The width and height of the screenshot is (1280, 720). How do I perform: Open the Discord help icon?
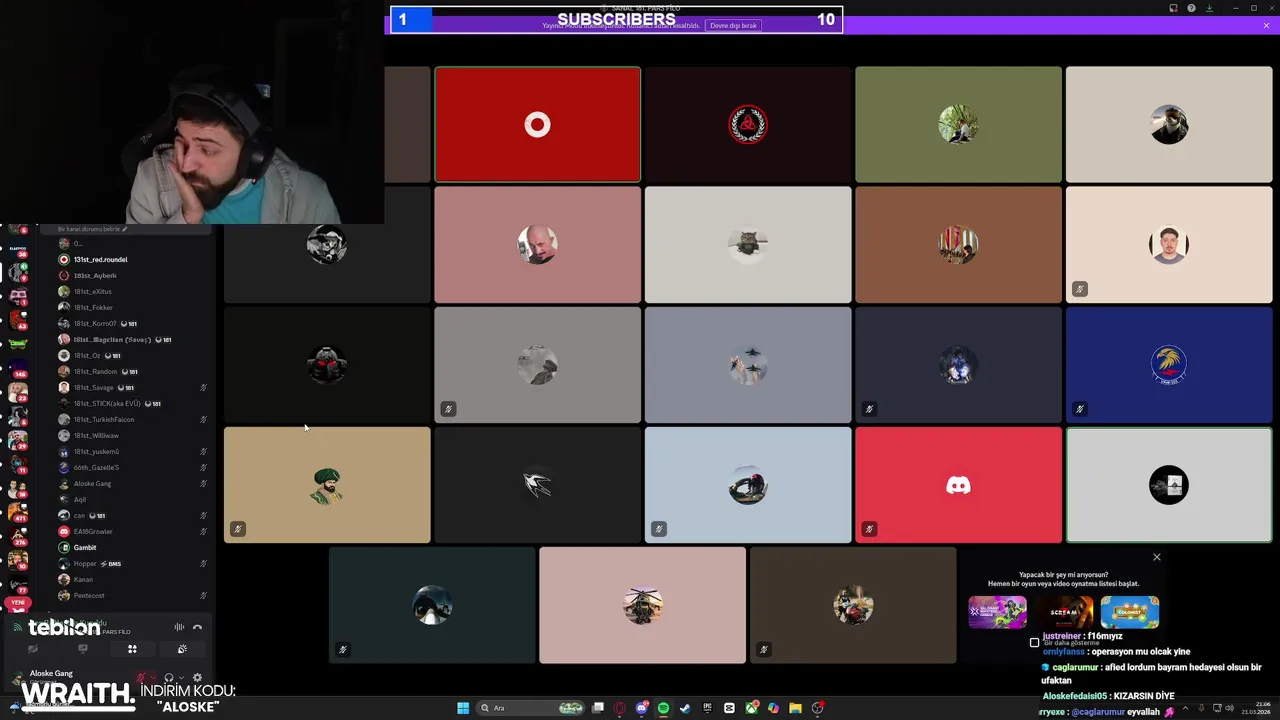tap(1191, 8)
